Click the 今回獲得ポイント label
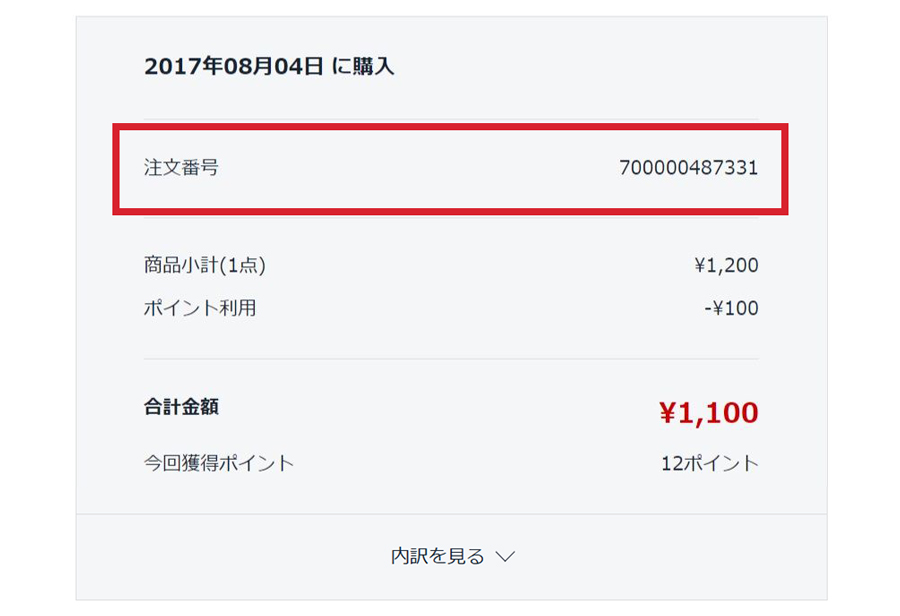This screenshot has width=900, height=616. (219, 463)
